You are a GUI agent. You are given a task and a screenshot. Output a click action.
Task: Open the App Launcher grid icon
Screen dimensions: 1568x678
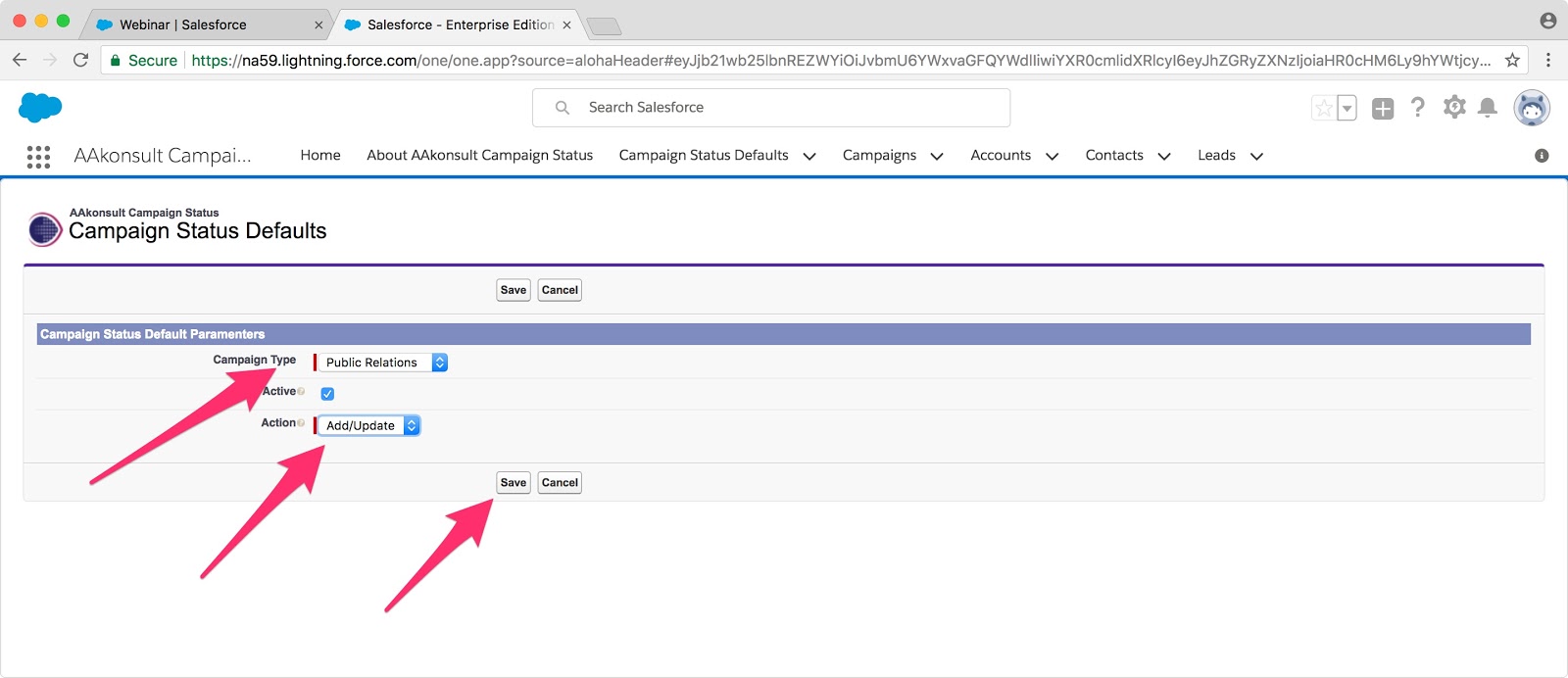38,157
